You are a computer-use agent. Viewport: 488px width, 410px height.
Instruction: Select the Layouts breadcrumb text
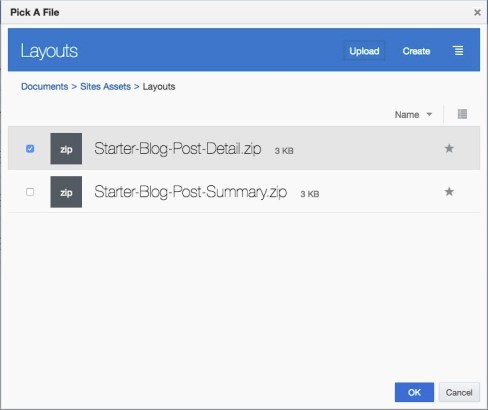click(x=159, y=87)
